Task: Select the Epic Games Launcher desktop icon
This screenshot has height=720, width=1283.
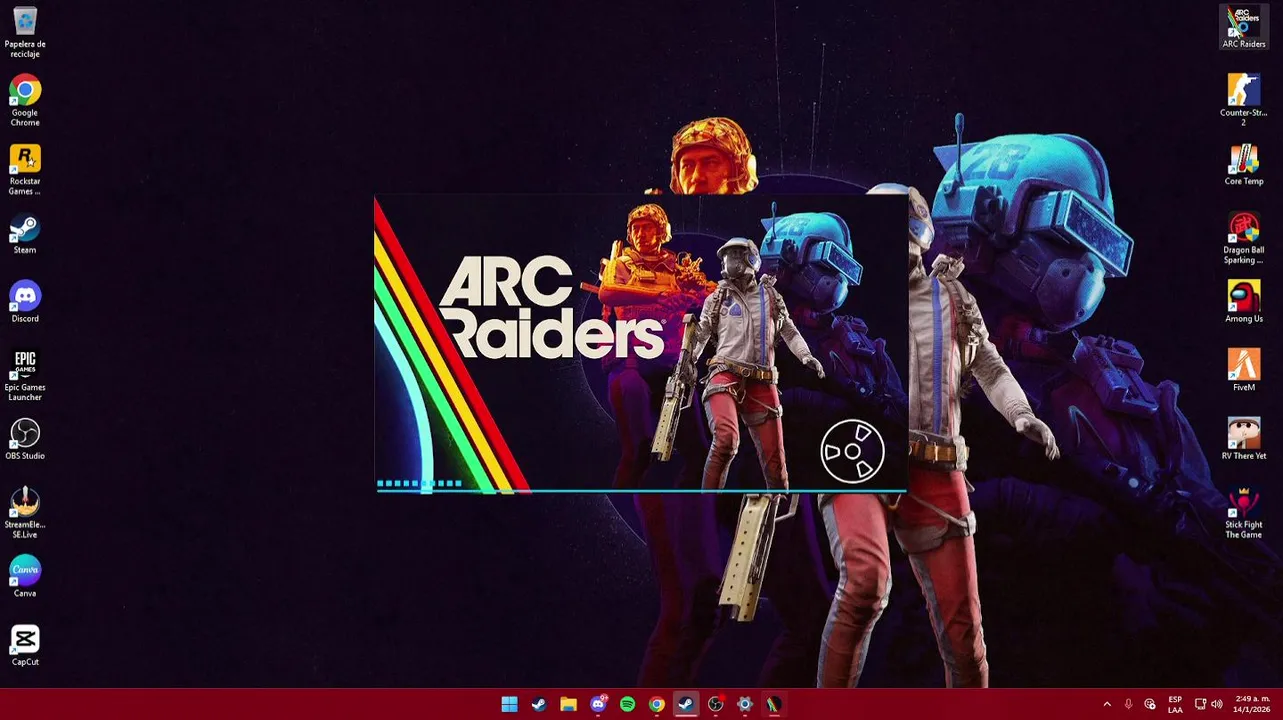Action: click(x=25, y=376)
